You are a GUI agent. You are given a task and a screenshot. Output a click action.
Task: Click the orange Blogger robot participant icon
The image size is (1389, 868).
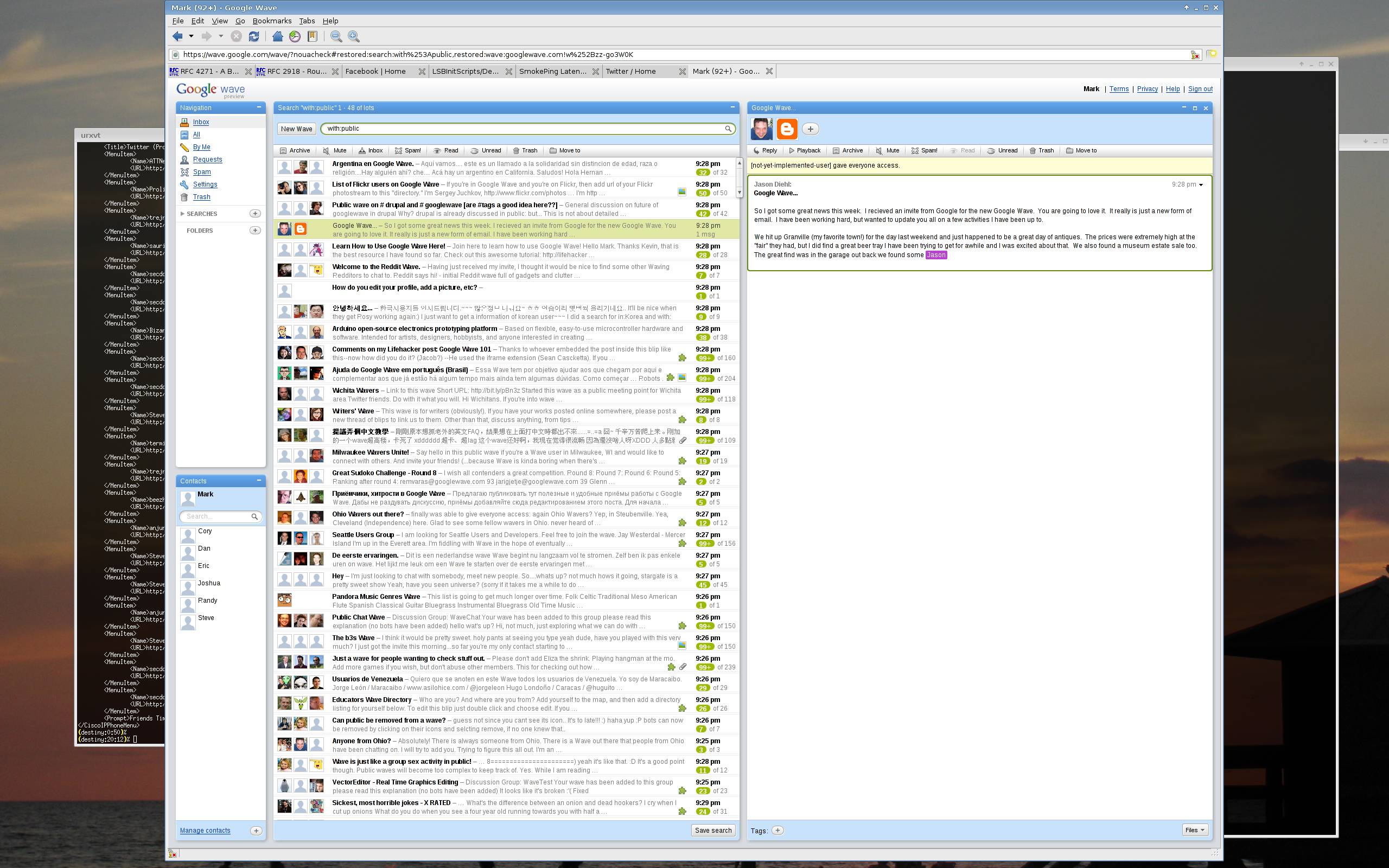[787, 129]
